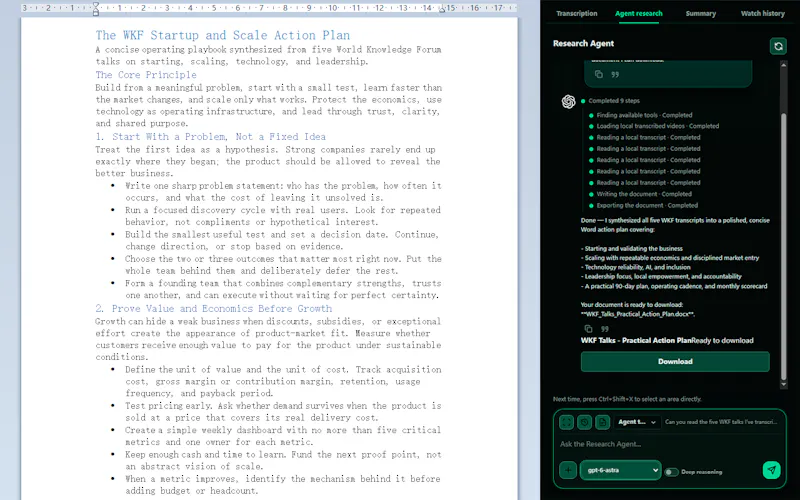Viewport: 800px width, 500px height.
Task: Click the right indent marker on the ruler
Action: point(442,9)
